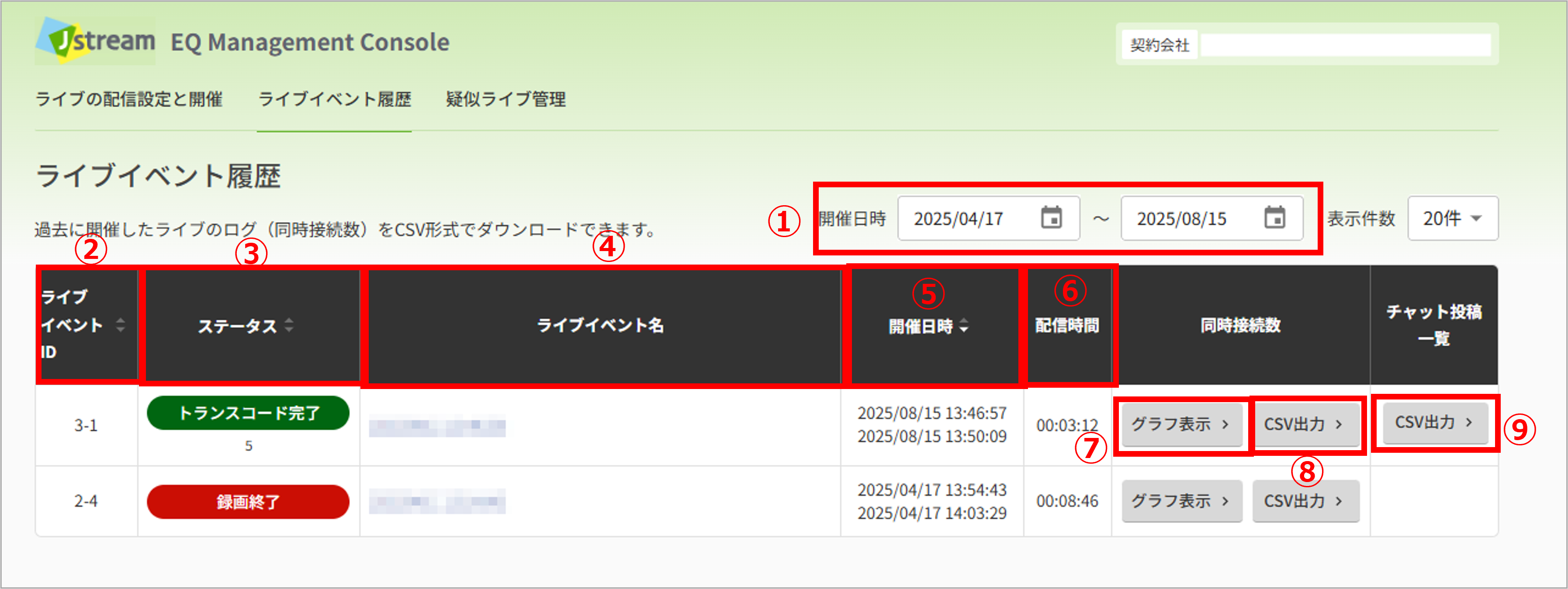Click 録画終了 status badge
This screenshot has width=1568, height=589.
[248, 502]
